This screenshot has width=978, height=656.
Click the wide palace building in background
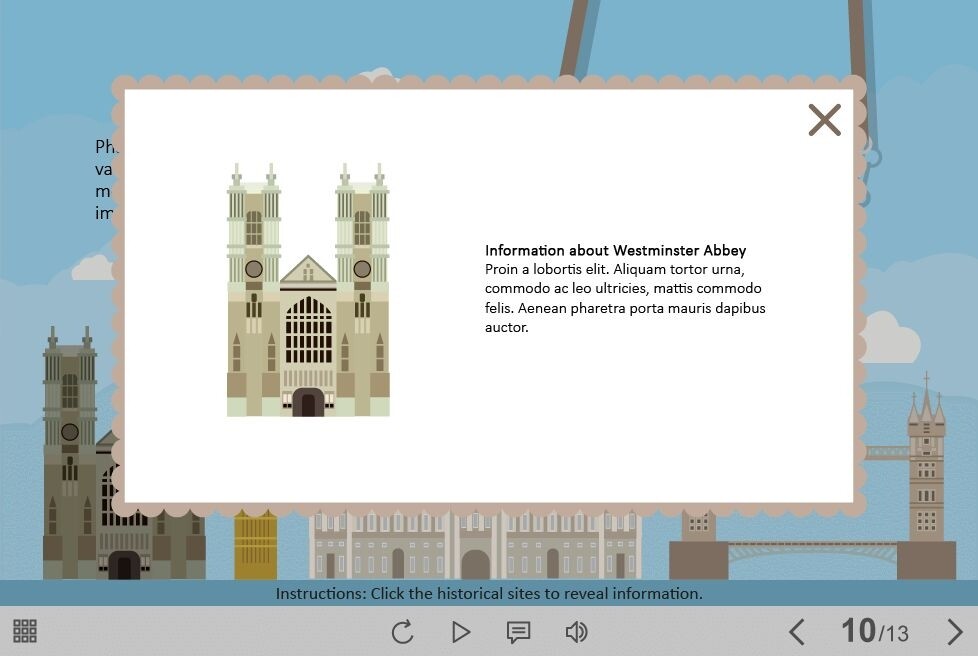click(x=475, y=544)
